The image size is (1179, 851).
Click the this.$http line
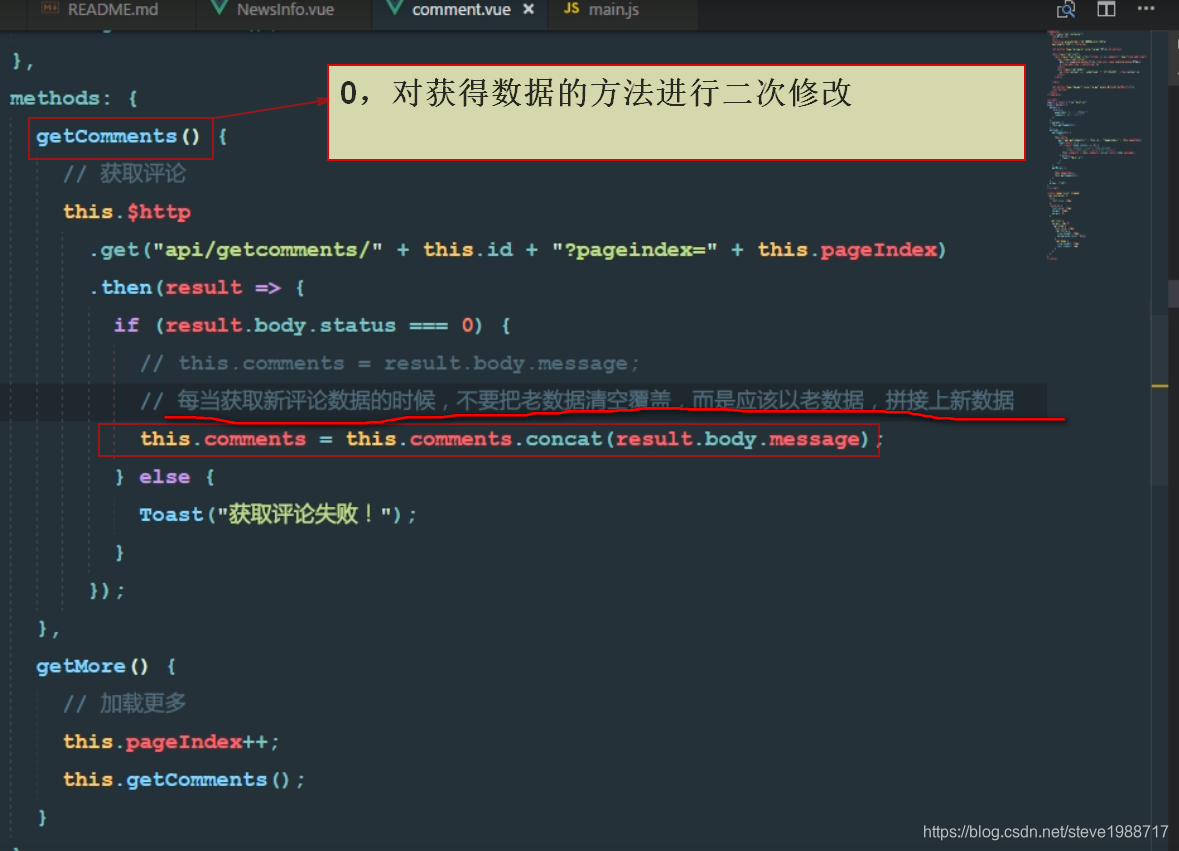pos(126,212)
